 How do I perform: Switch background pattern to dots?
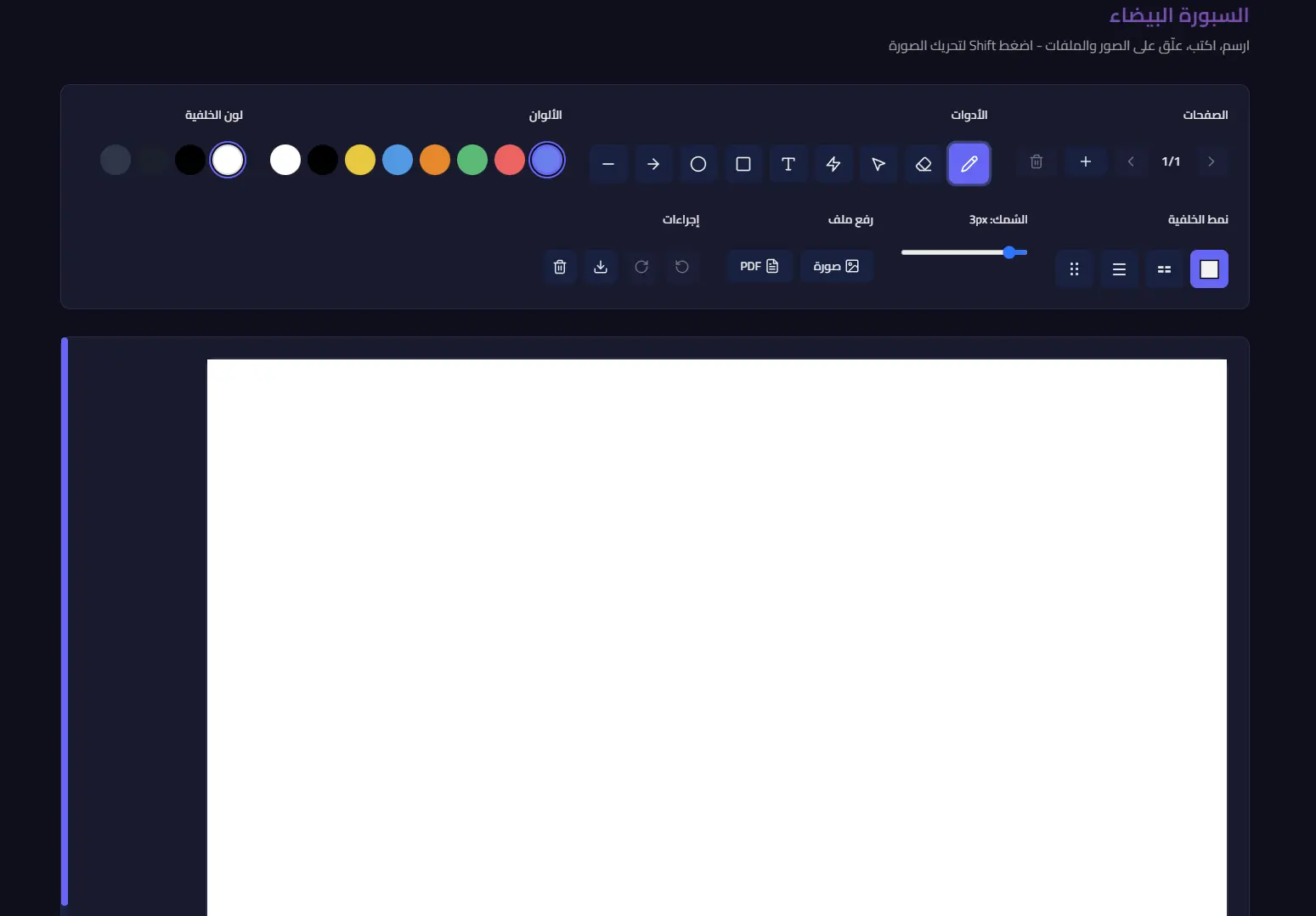coord(1074,269)
